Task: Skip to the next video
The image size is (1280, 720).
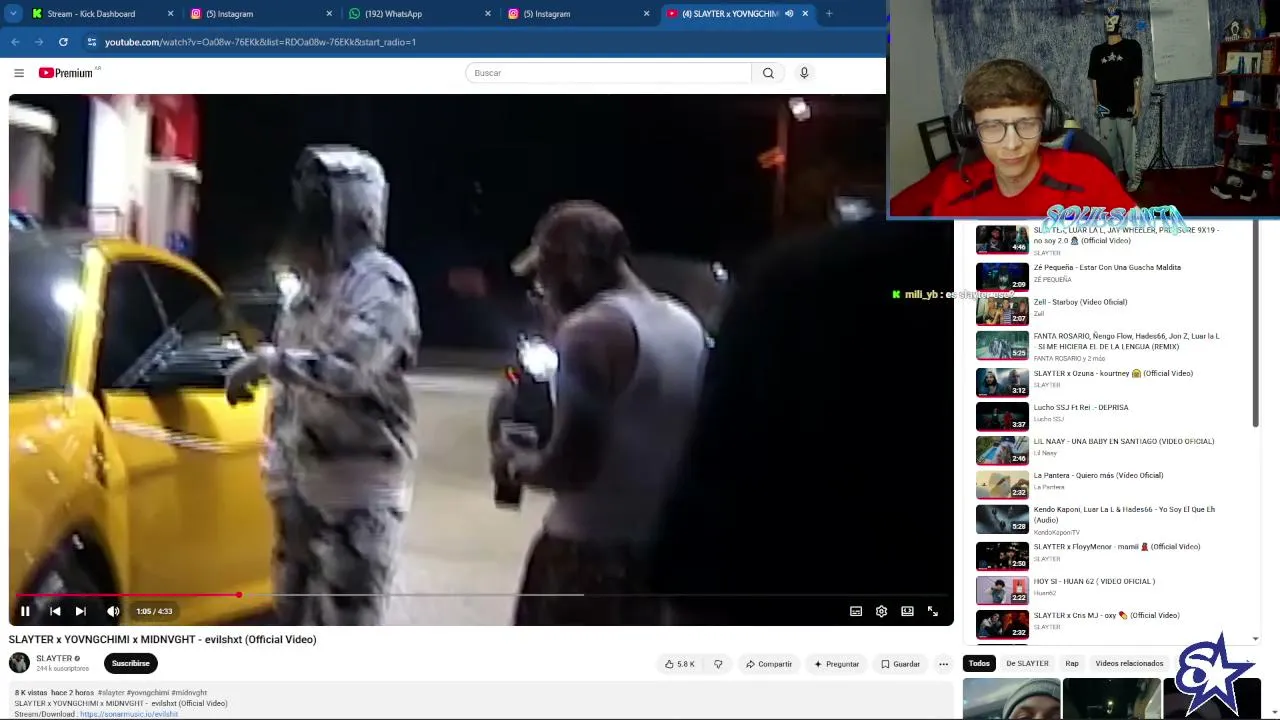Action: 81,611
